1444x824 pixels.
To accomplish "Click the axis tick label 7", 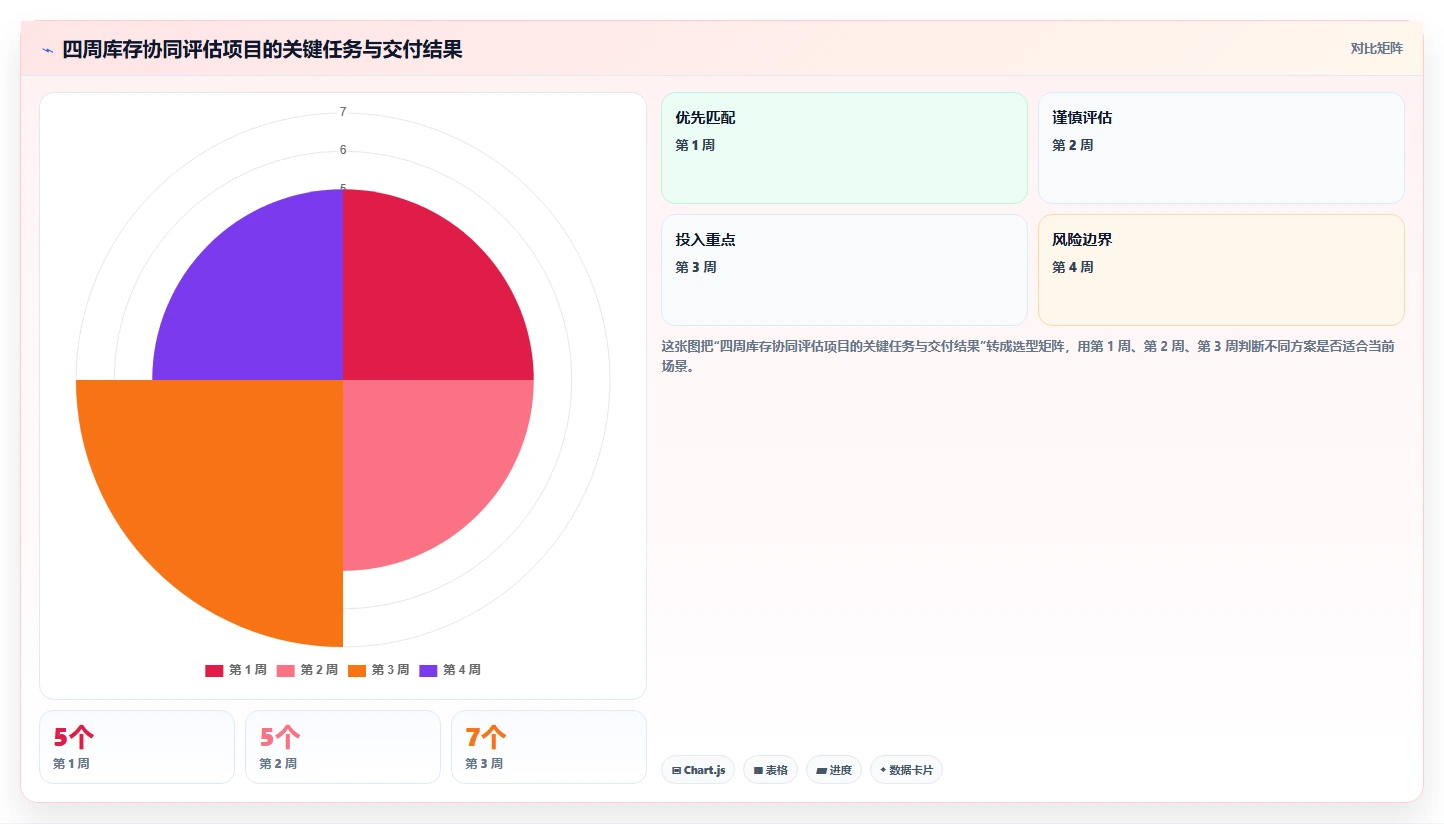I will (x=343, y=112).
